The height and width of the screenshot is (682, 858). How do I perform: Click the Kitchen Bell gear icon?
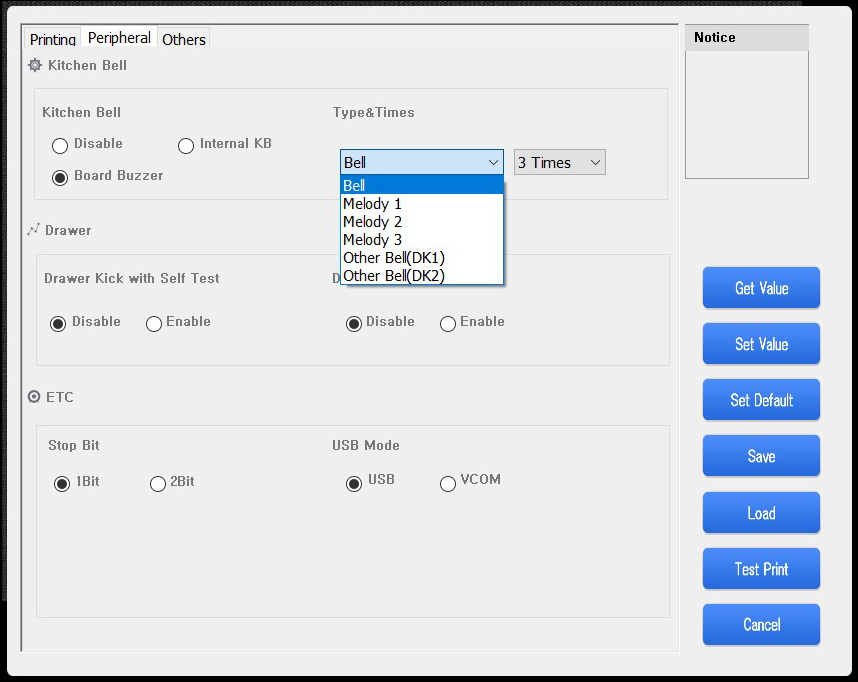(35, 65)
